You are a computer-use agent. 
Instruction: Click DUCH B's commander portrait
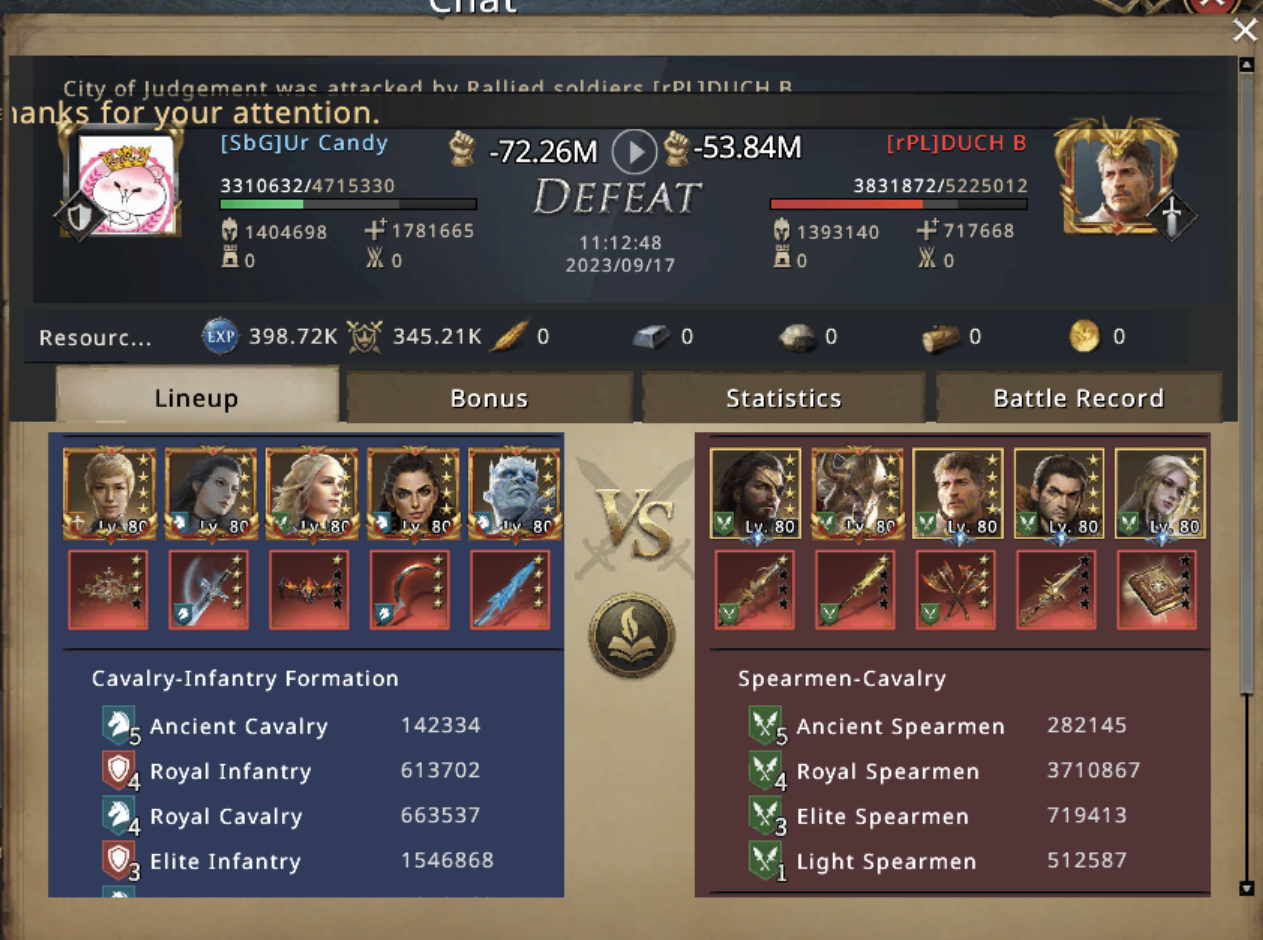pyautogui.click(x=1117, y=178)
